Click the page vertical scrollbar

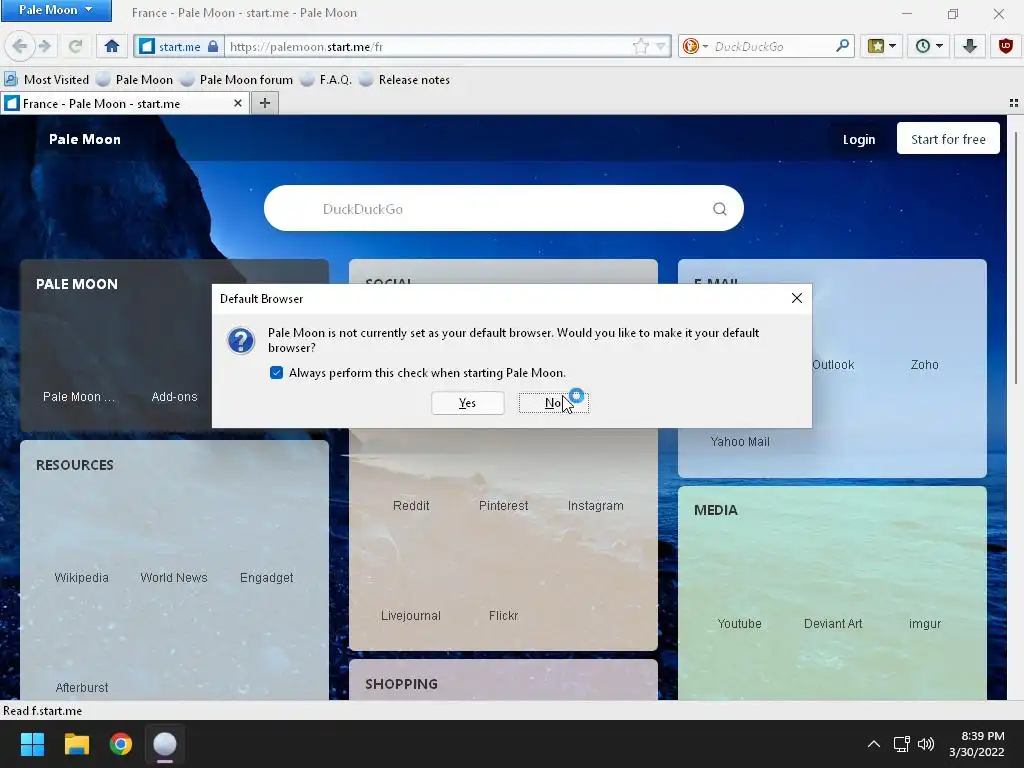click(1016, 258)
